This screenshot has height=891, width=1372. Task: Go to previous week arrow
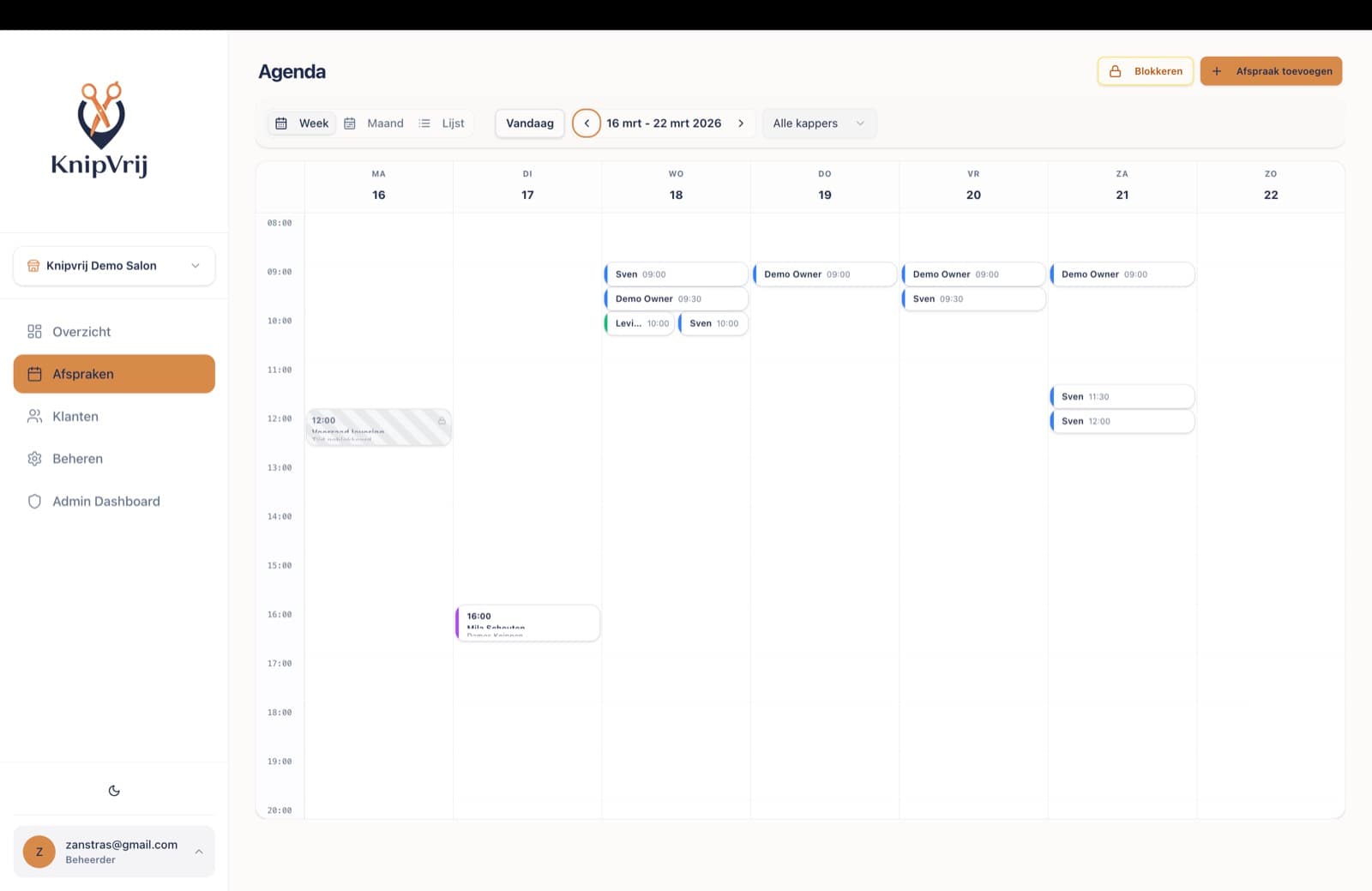click(587, 123)
